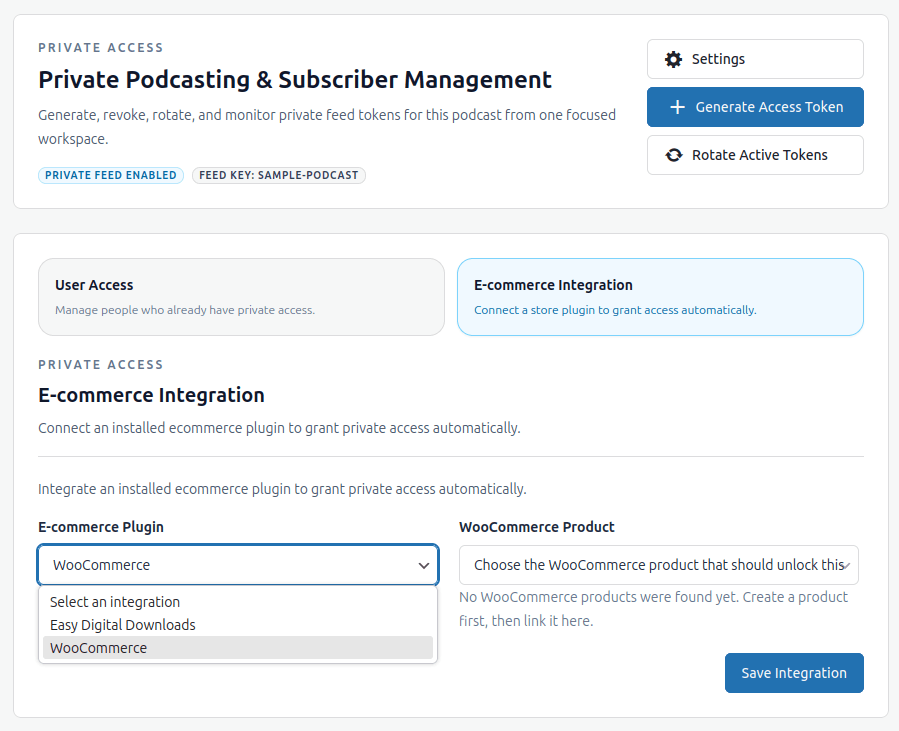899x731 pixels.
Task: Open the E-commerce Plugin selector
Action: pos(238,565)
